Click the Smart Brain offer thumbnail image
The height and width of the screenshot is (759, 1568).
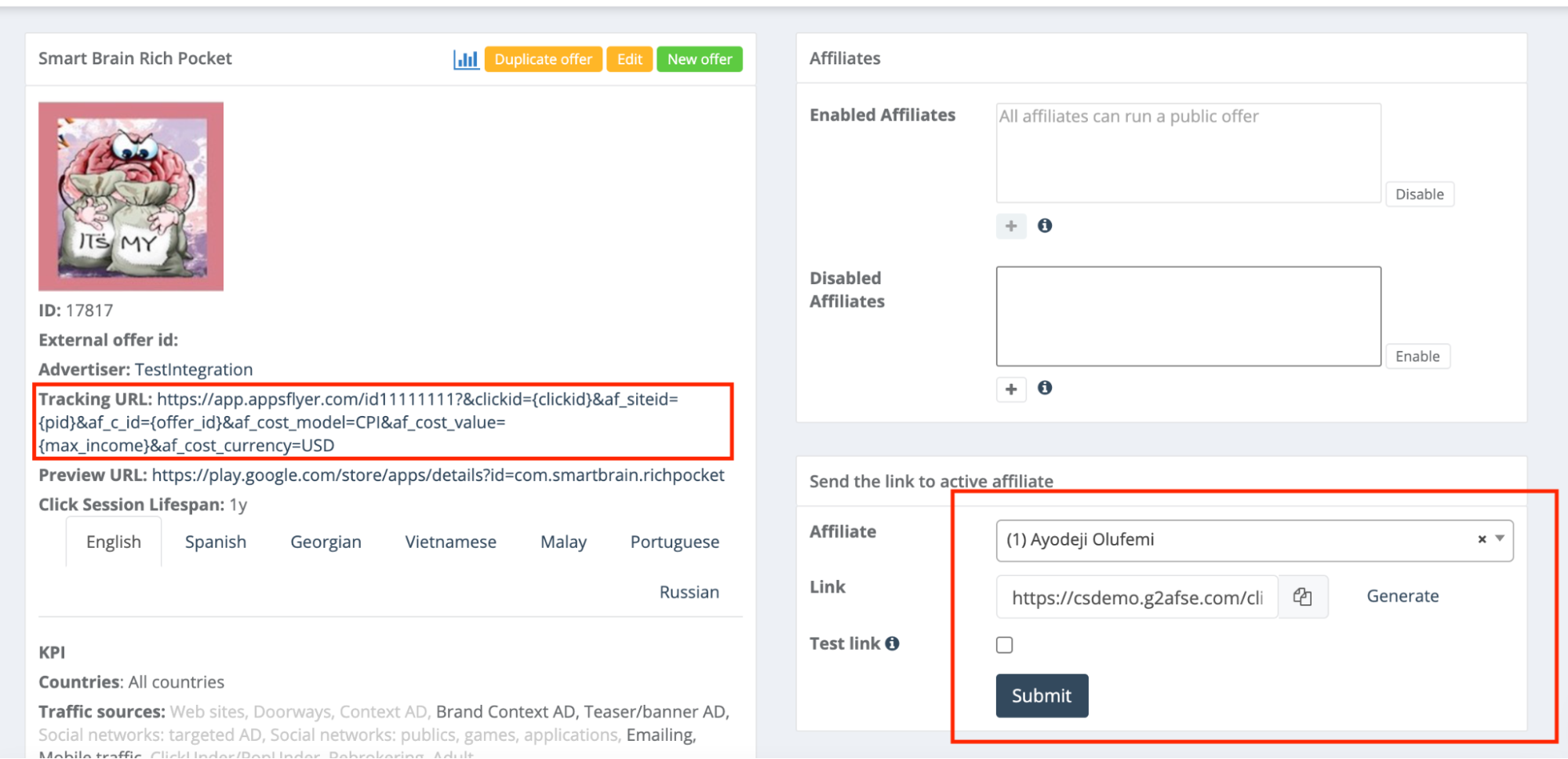point(131,196)
